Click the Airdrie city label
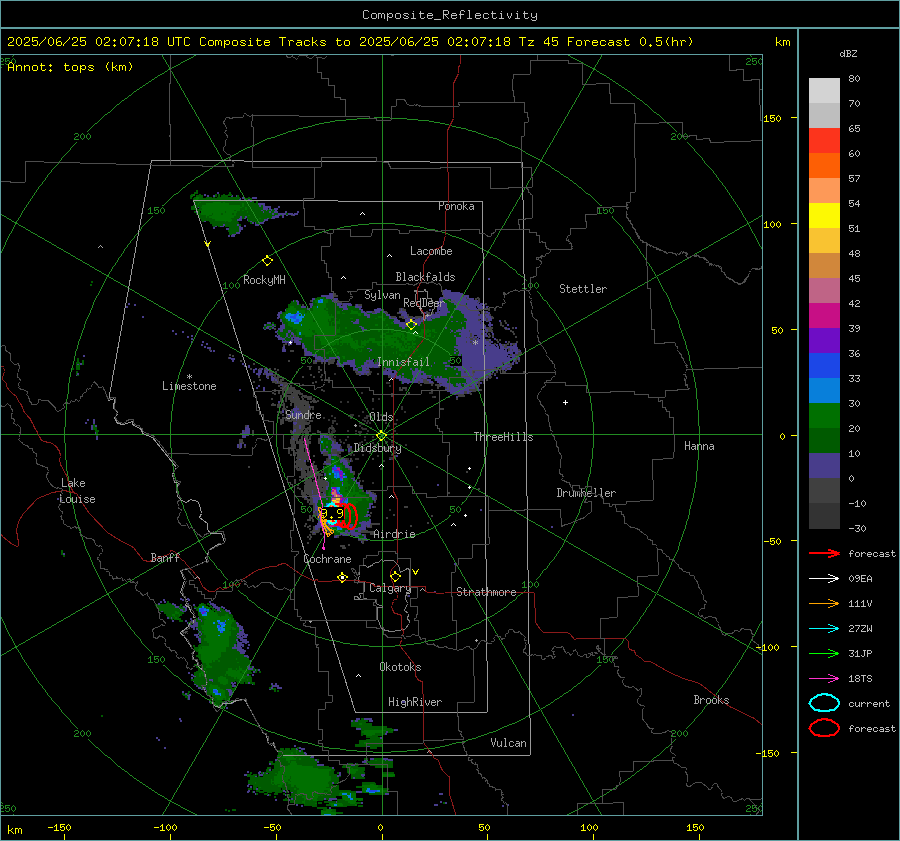Viewport: 900px width, 841px height. (394, 534)
